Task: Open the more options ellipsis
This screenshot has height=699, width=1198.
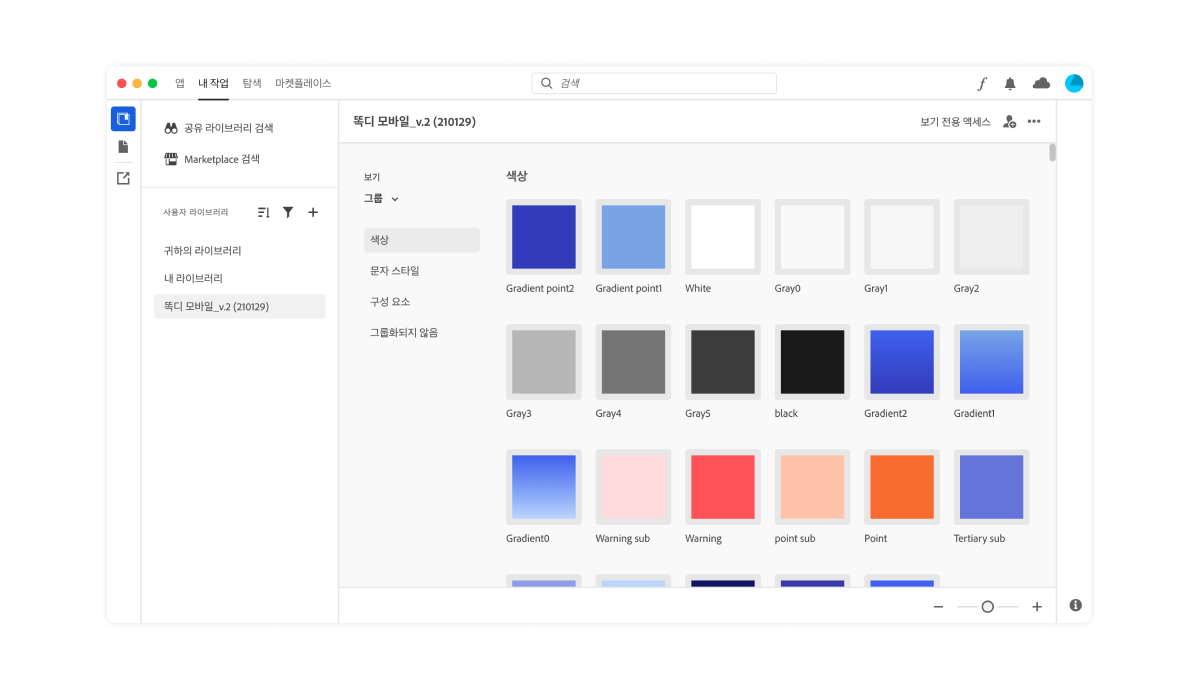Action: [1034, 121]
